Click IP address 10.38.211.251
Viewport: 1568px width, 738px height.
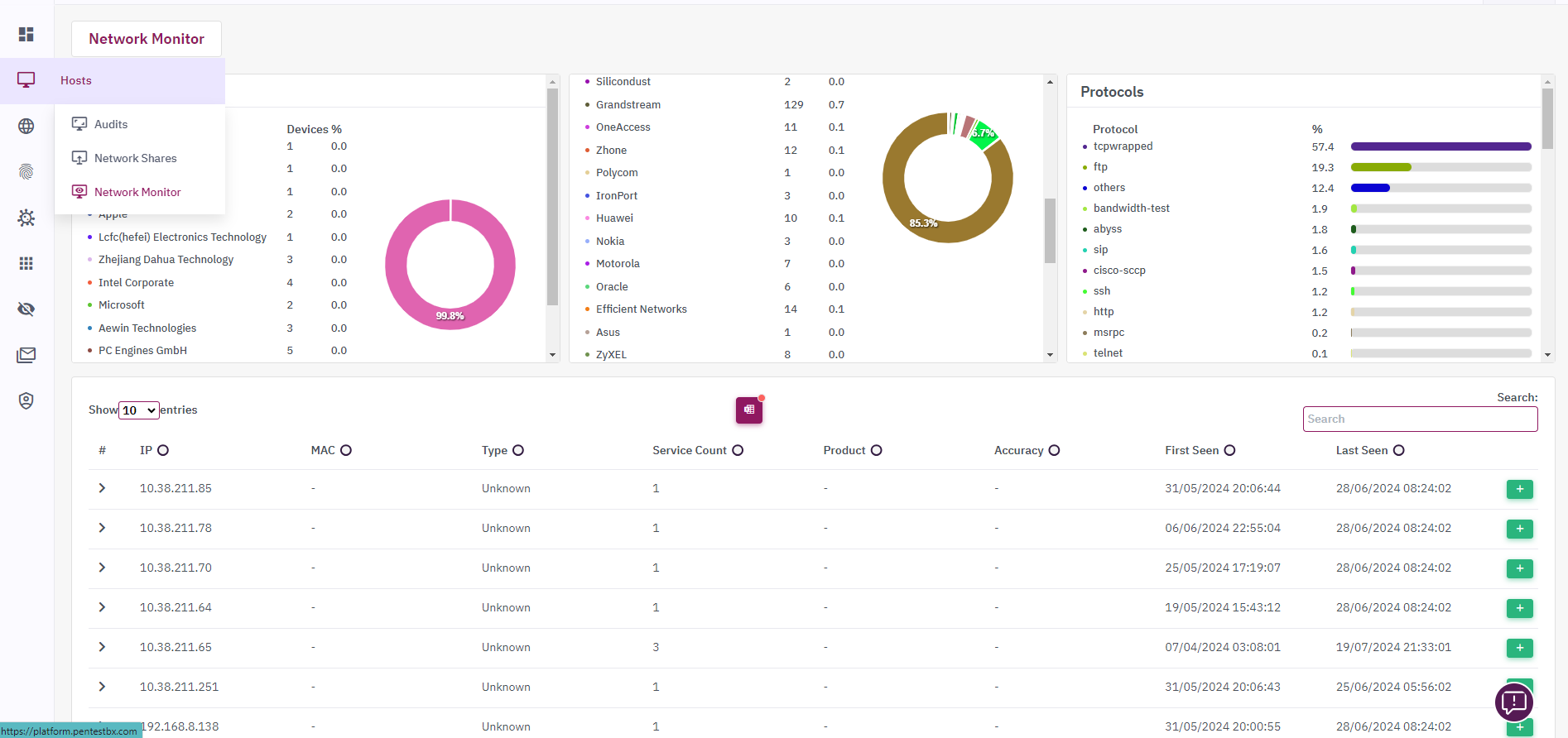tap(179, 687)
